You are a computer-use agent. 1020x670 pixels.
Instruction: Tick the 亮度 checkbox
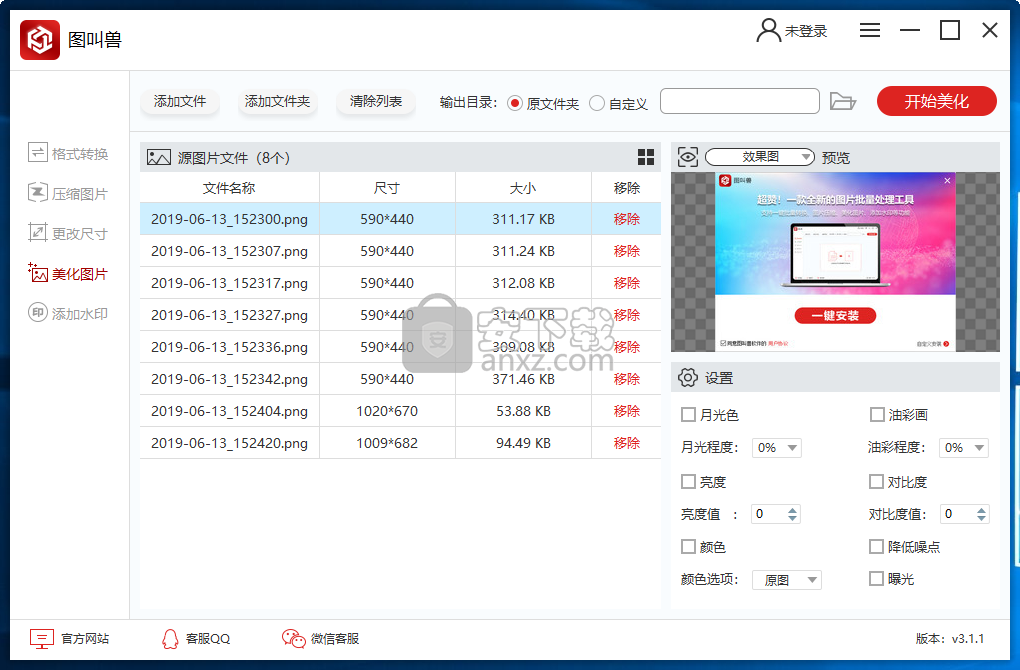pyautogui.click(x=688, y=481)
